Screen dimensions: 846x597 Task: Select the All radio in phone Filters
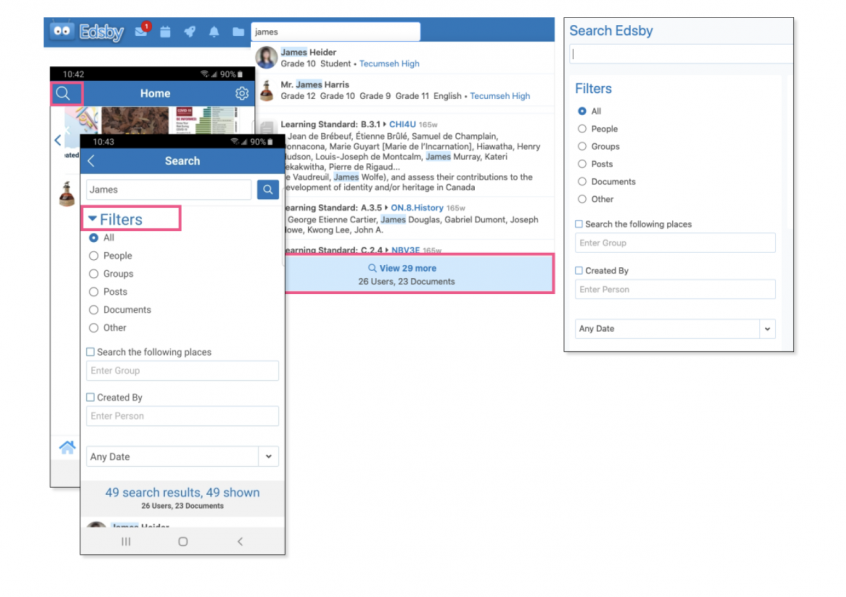click(x=94, y=238)
